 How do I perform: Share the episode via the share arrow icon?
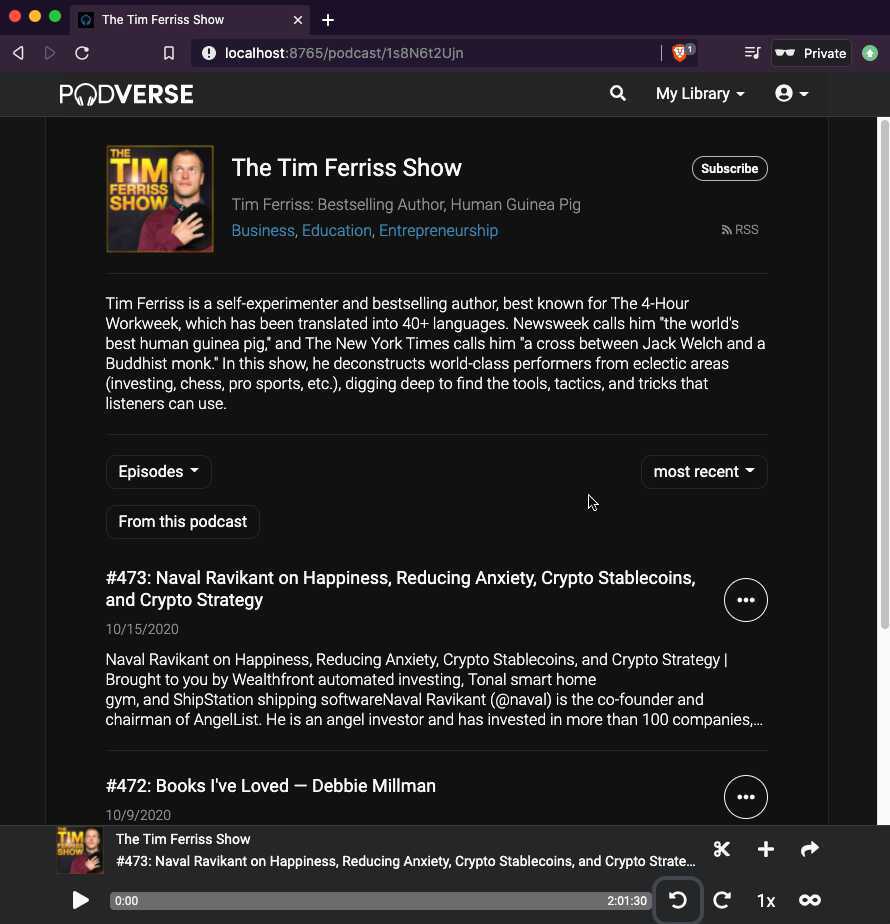click(x=809, y=849)
